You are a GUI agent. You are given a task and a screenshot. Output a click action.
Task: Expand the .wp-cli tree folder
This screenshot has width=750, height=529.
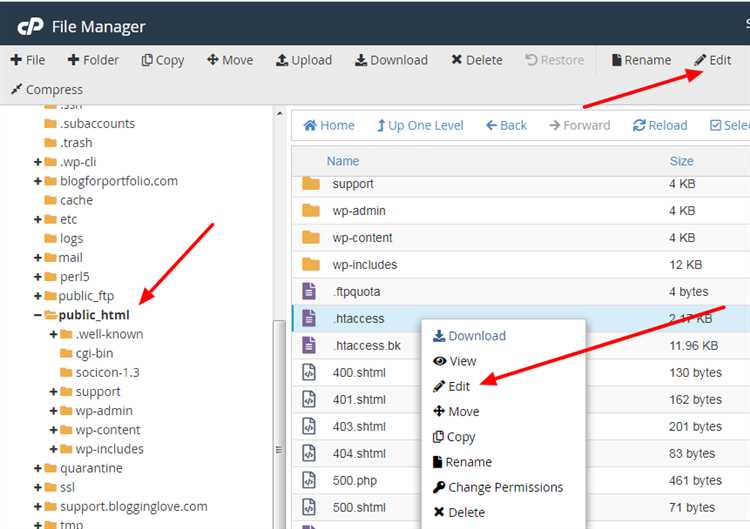click(x=38, y=162)
